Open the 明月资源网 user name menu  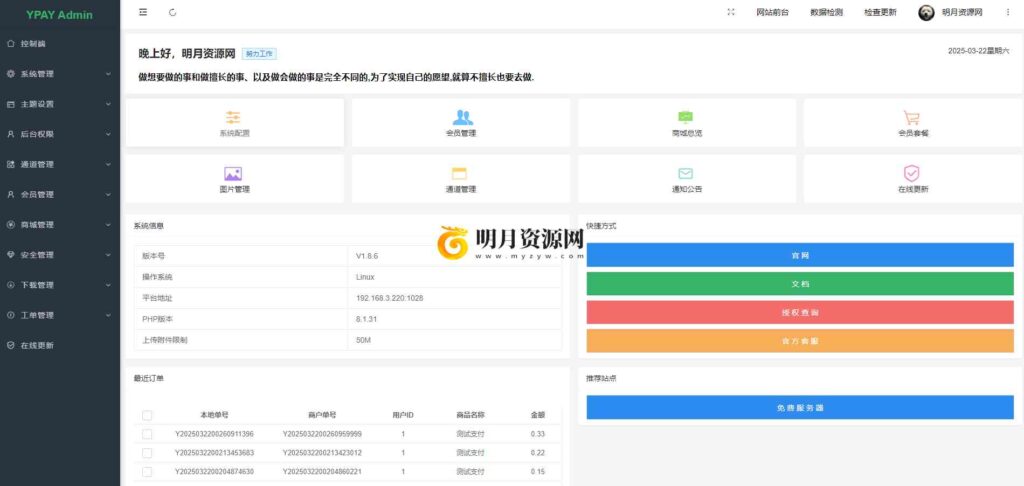point(962,12)
